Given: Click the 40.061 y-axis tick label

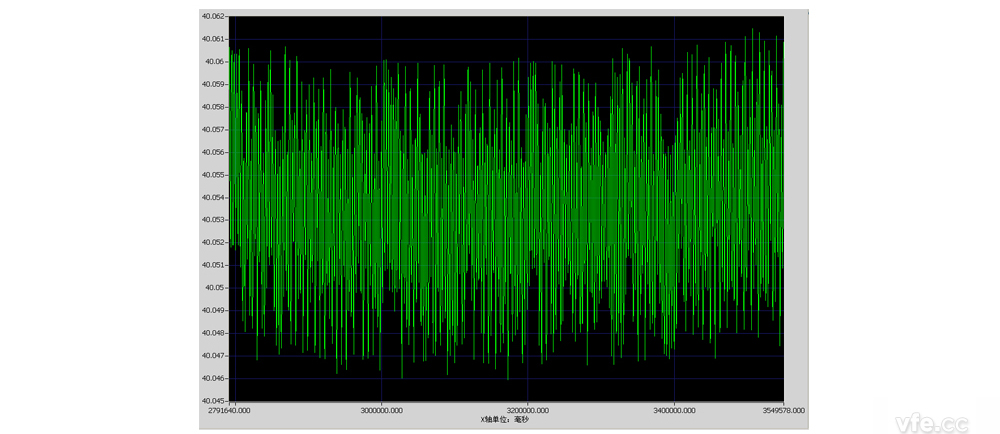Looking at the screenshot, I should 214,39.
